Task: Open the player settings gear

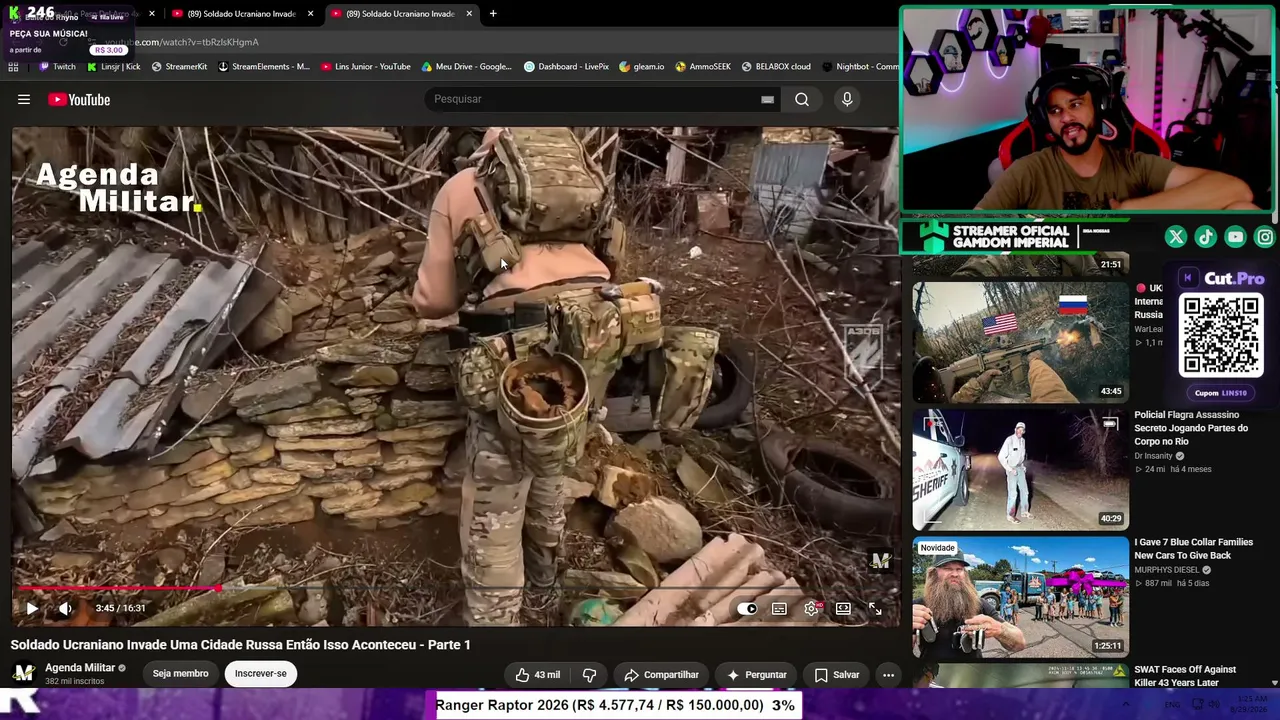Action: (x=811, y=608)
